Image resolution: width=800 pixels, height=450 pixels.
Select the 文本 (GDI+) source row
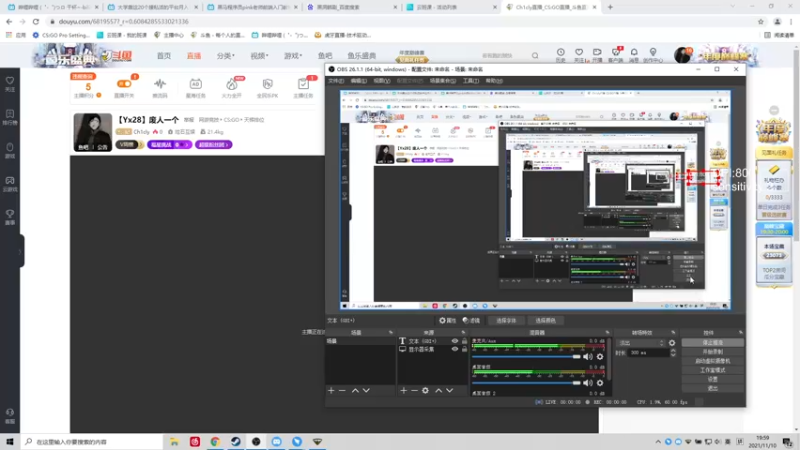[433, 341]
